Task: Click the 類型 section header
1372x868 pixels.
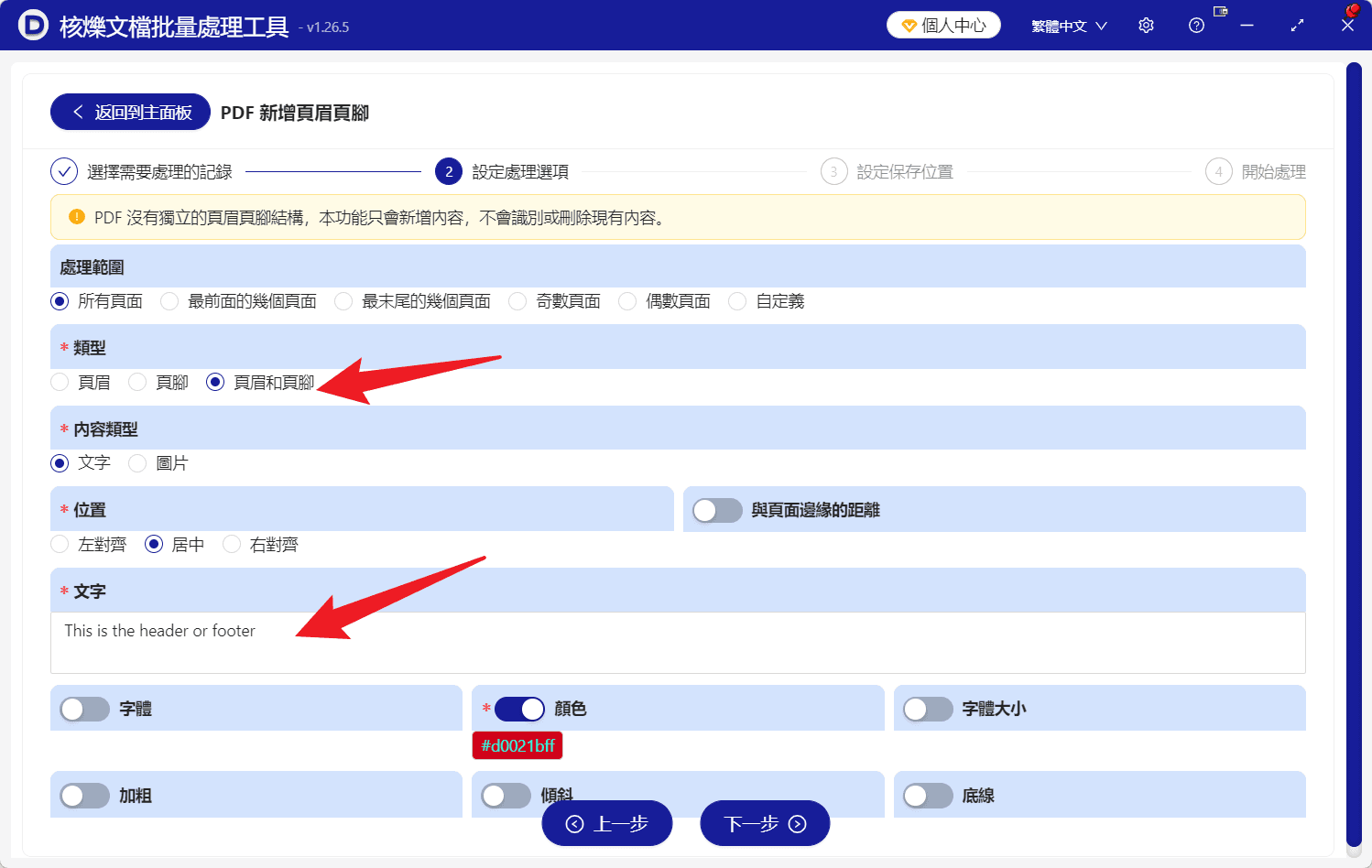Action: (x=678, y=347)
